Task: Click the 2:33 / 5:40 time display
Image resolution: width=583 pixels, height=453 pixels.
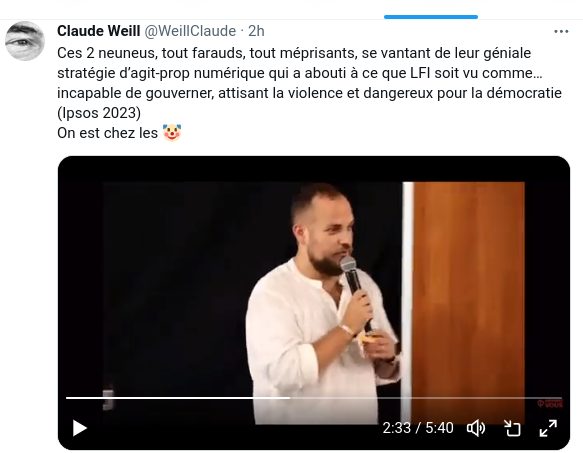Action: [x=418, y=428]
